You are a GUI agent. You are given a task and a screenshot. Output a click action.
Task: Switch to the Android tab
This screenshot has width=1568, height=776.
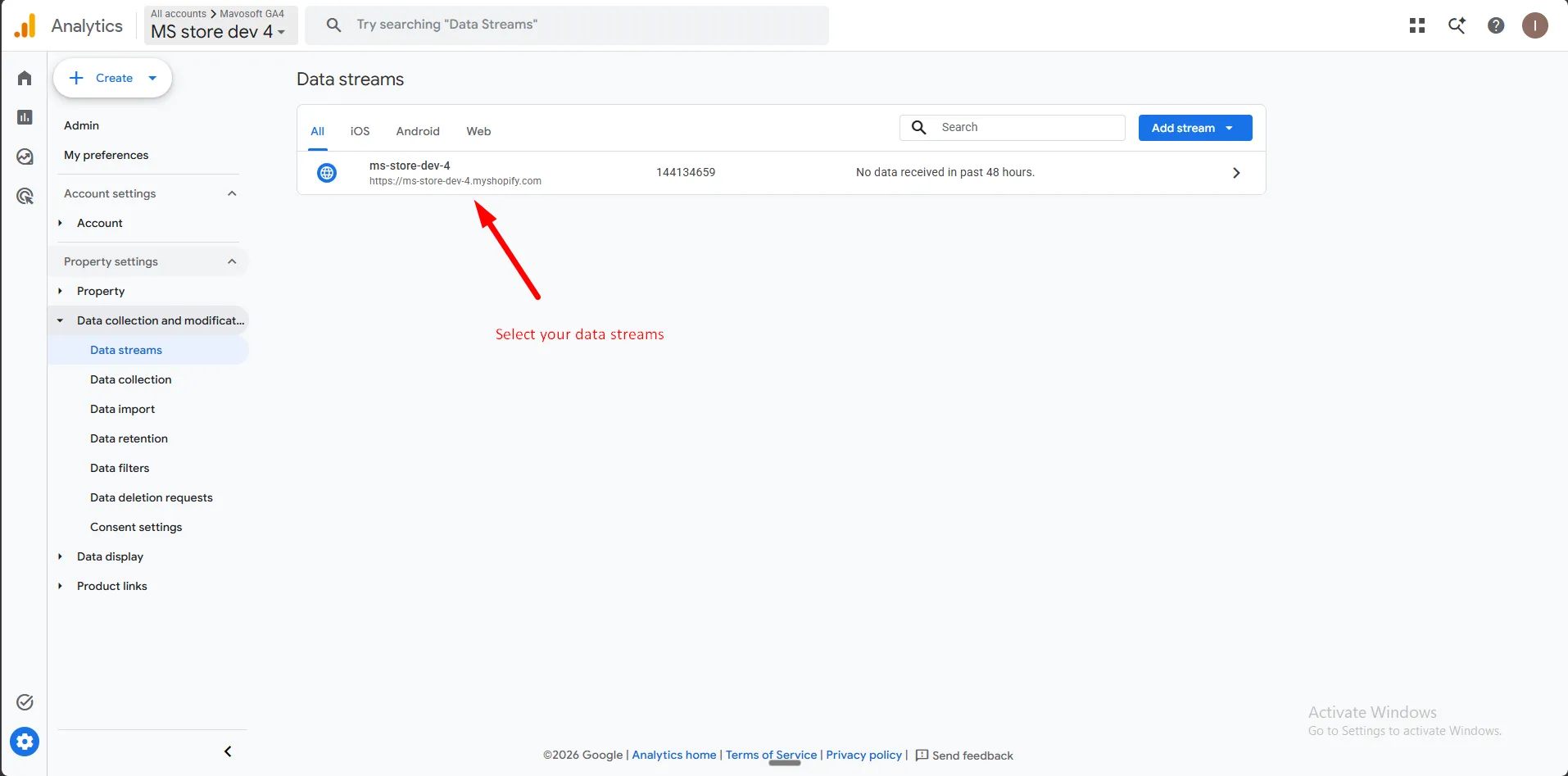tap(418, 131)
